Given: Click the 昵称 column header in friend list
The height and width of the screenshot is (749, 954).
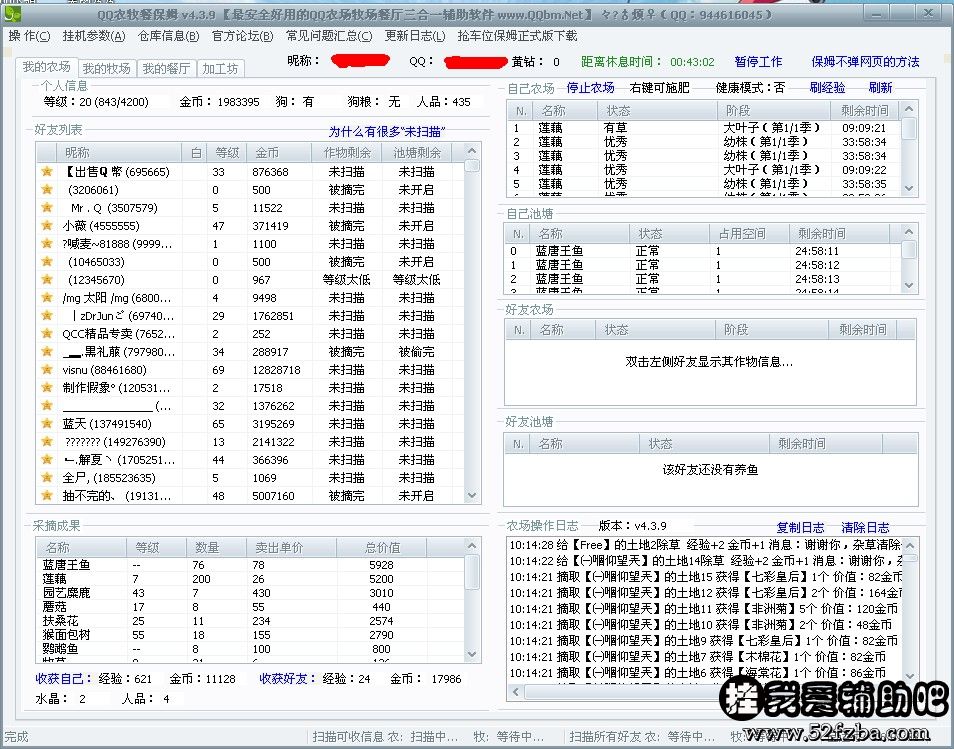Looking at the screenshot, I should pyautogui.click(x=120, y=152).
